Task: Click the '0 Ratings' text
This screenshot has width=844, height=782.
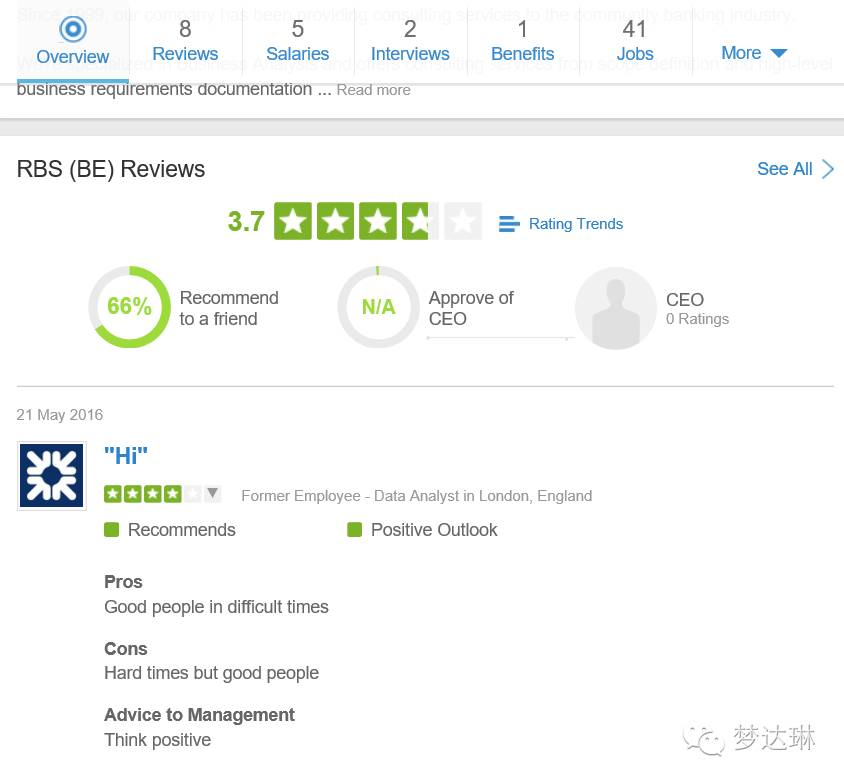Action: (697, 319)
